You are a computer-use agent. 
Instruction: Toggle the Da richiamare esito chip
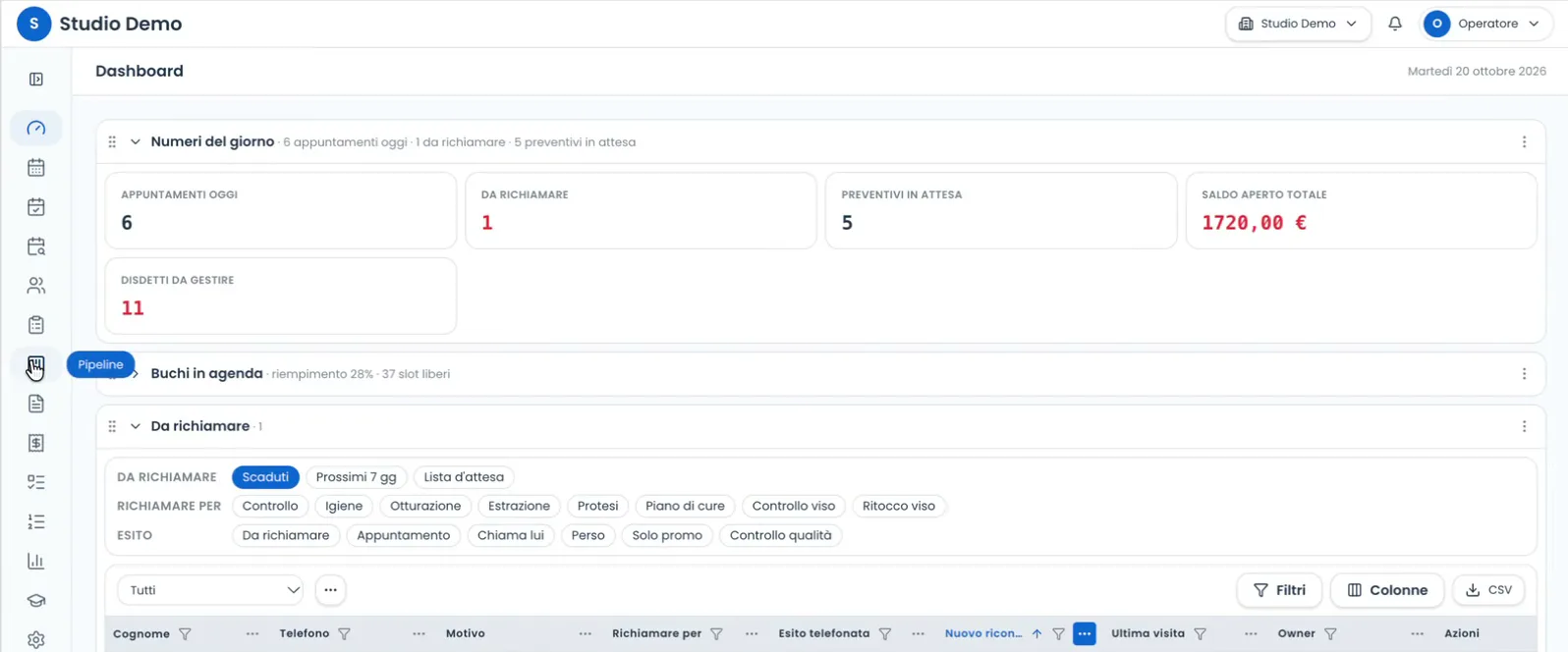286,536
